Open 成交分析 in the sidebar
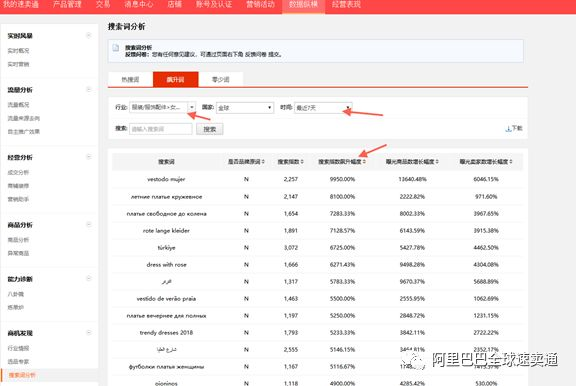 point(18,172)
